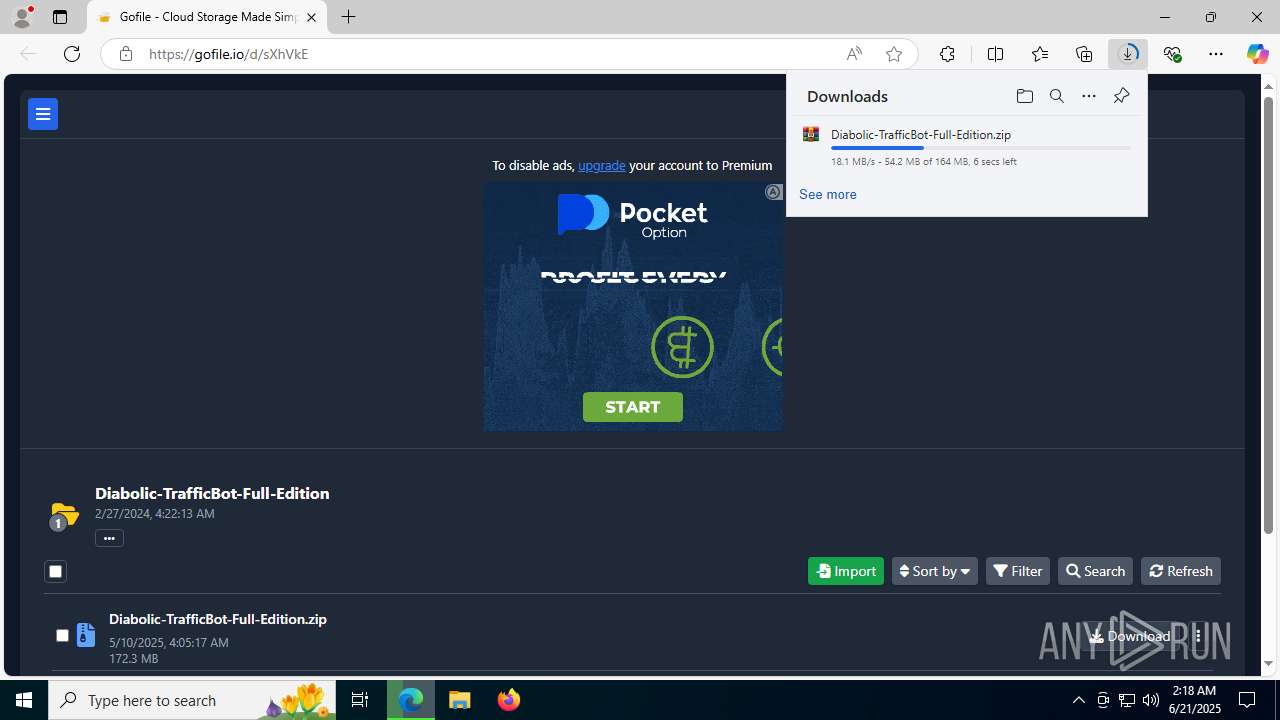Toggle the select all files checkbox

click(55, 571)
